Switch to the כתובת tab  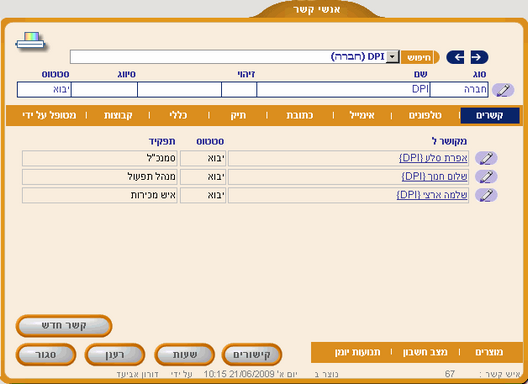pyautogui.click(x=299, y=116)
